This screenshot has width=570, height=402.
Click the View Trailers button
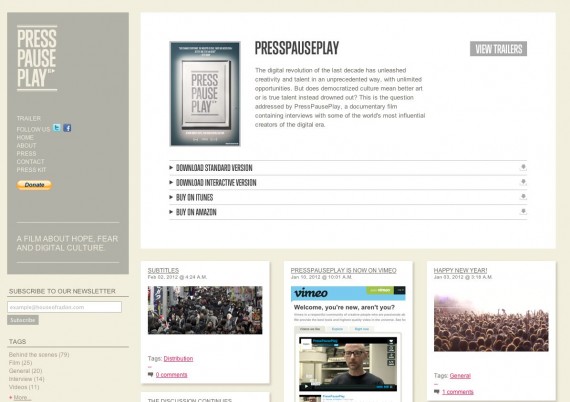pyautogui.click(x=498, y=49)
